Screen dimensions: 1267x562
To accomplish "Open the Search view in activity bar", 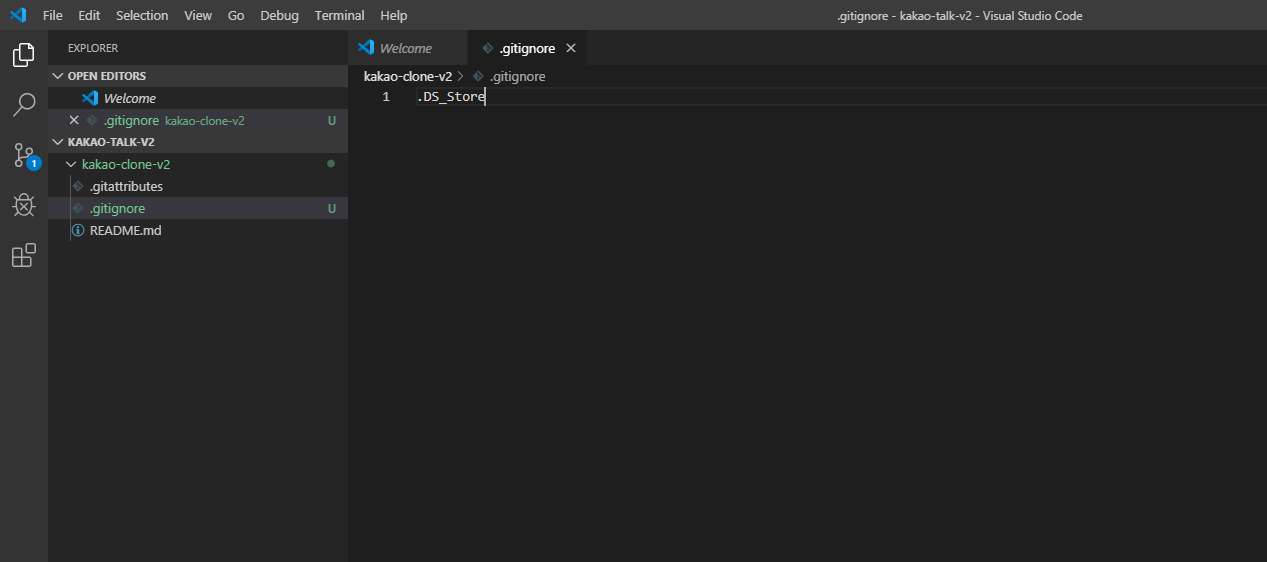I will (x=24, y=104).
